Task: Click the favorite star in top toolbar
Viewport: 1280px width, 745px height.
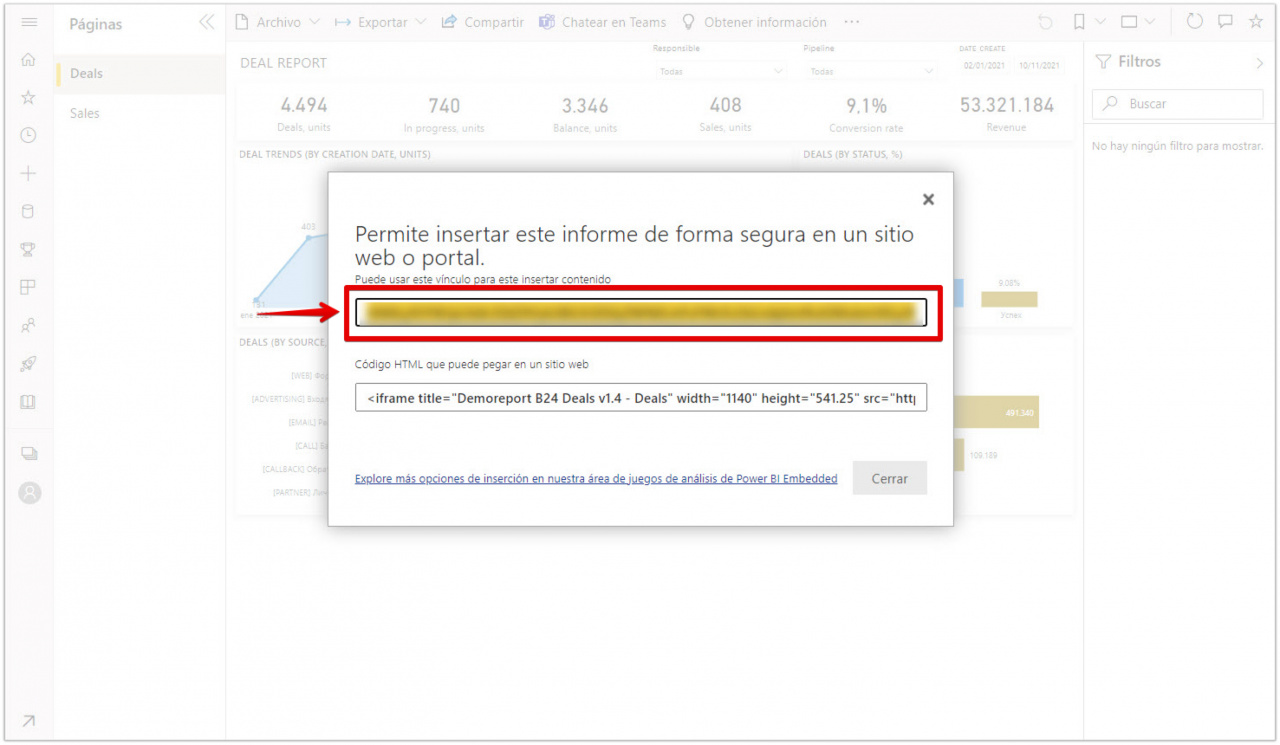Action: tap(1256, 22)
